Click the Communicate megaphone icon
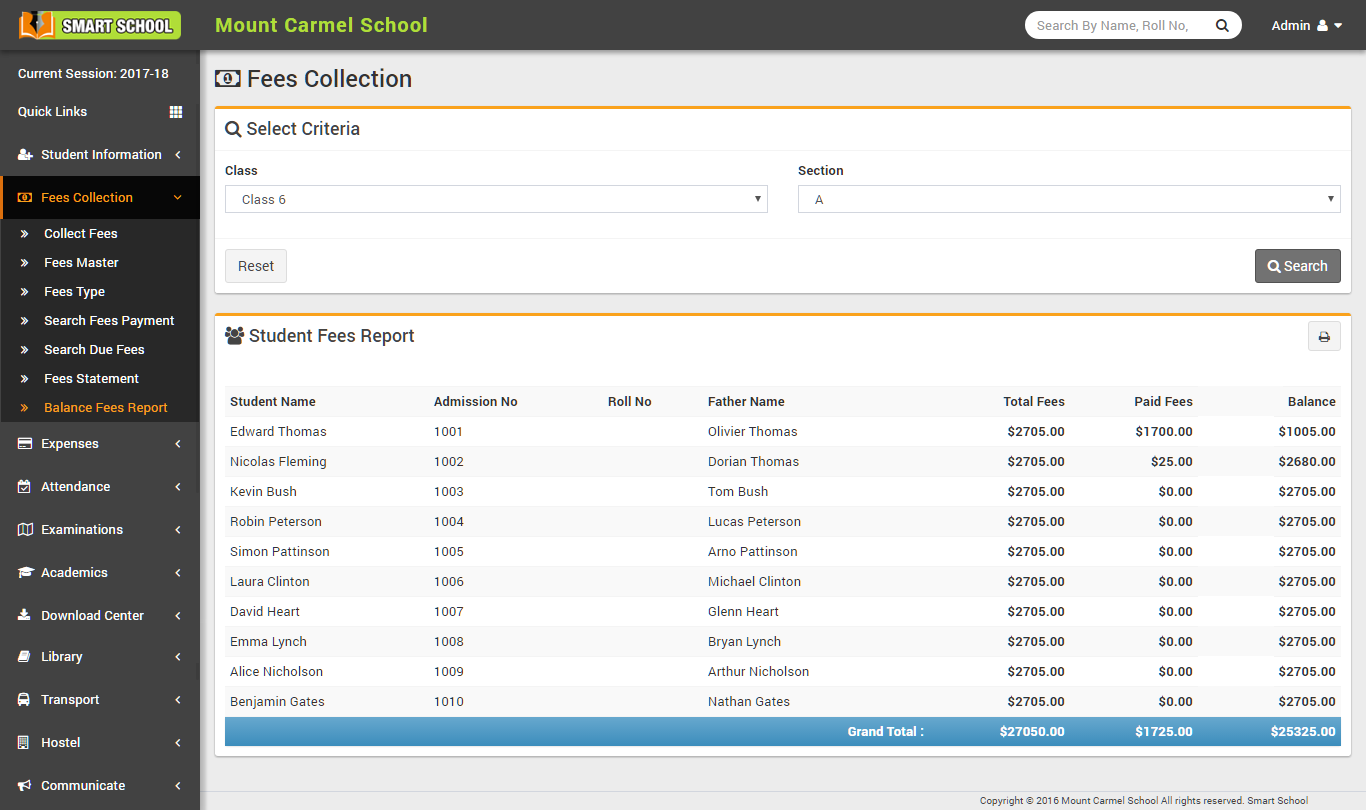This screenshot has width=1366, height=810. [23, 785]
